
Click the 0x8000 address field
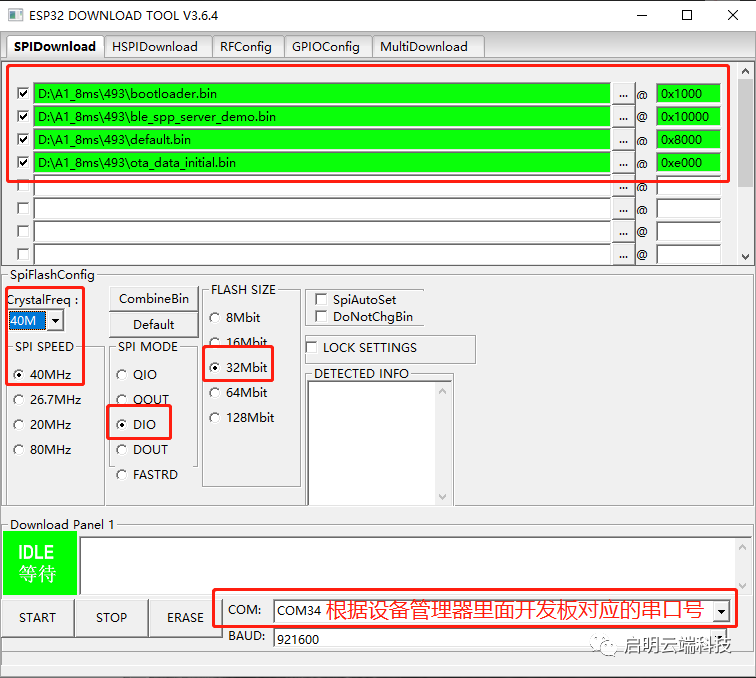(688, 140)
